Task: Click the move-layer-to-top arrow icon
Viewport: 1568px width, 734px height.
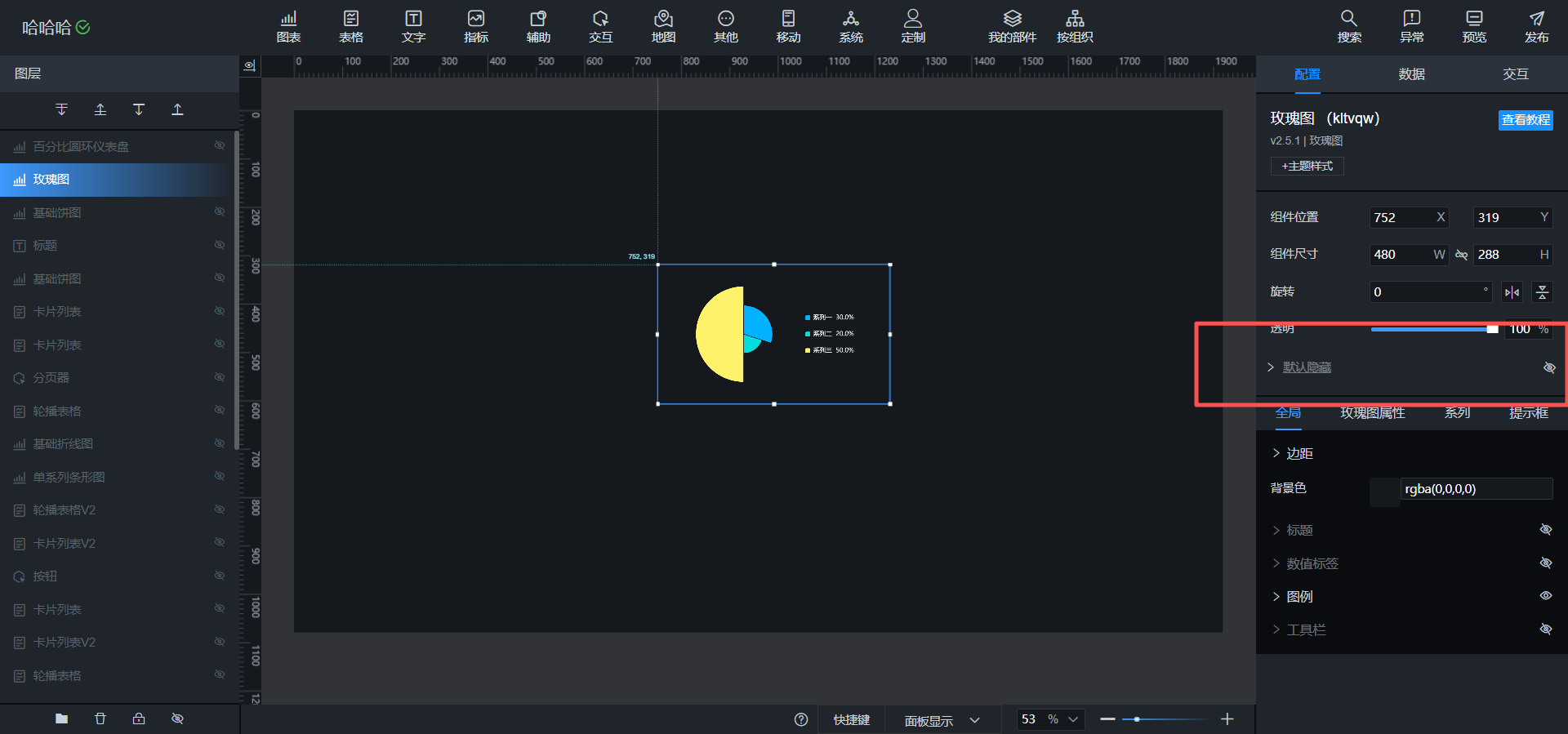Action: pos(177,109)
